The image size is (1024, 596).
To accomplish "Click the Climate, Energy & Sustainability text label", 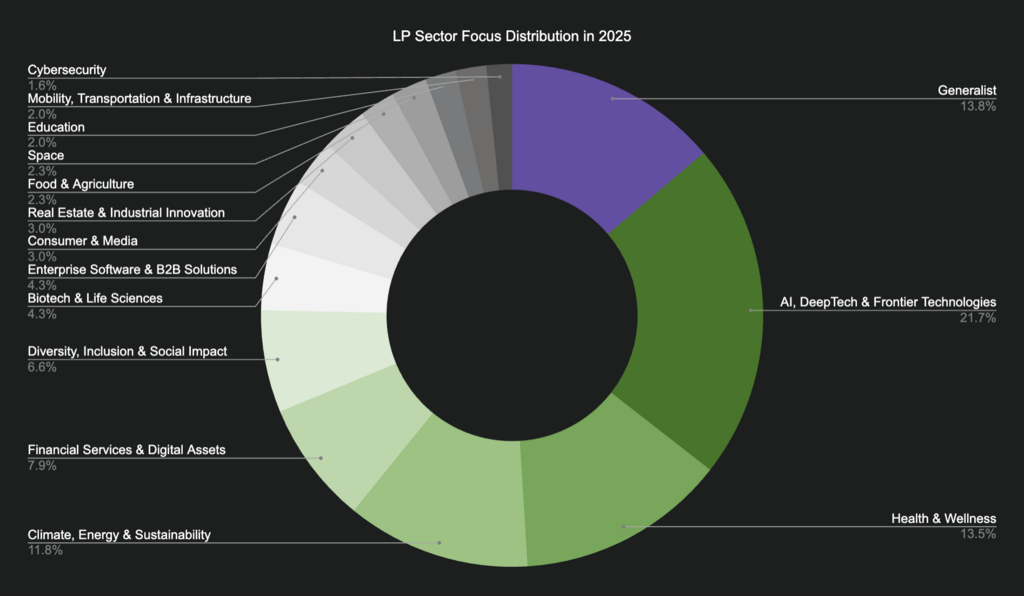I will [x=119, y=535].
